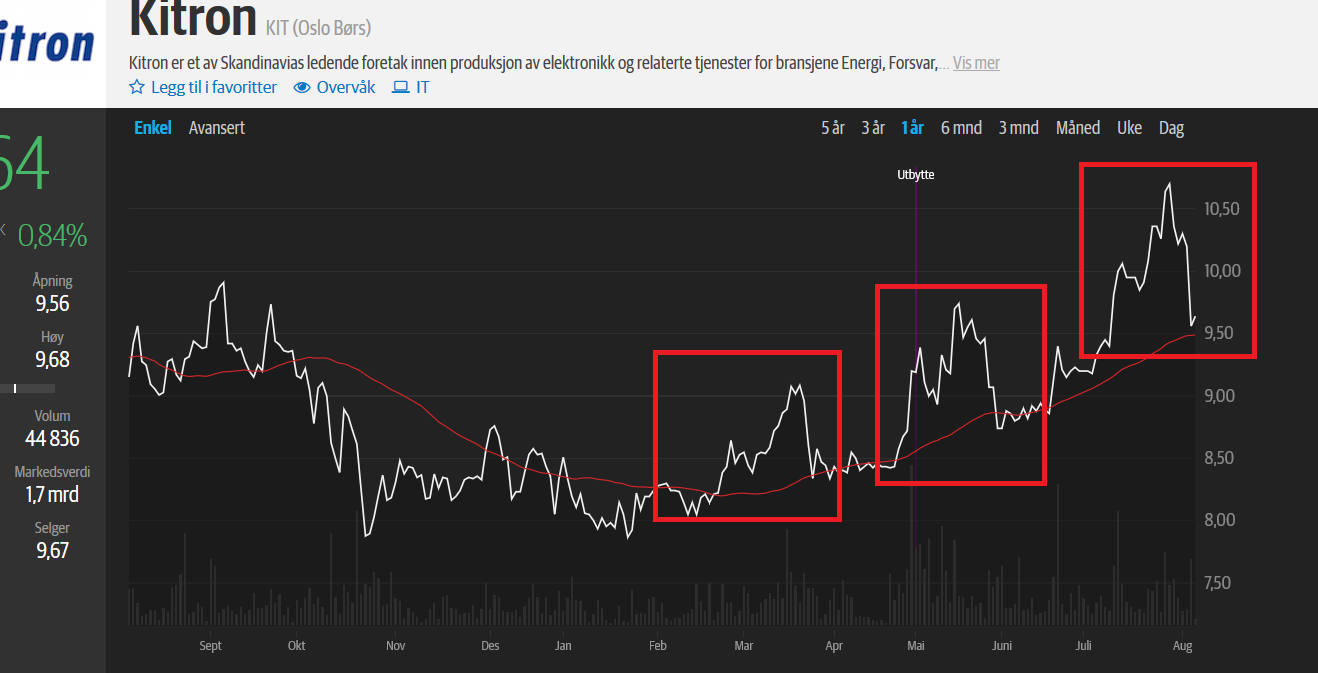Click the Volum value 44 836
Image resolution: width=1318 pixels, height=673 pixels.
tap(52, 438)
